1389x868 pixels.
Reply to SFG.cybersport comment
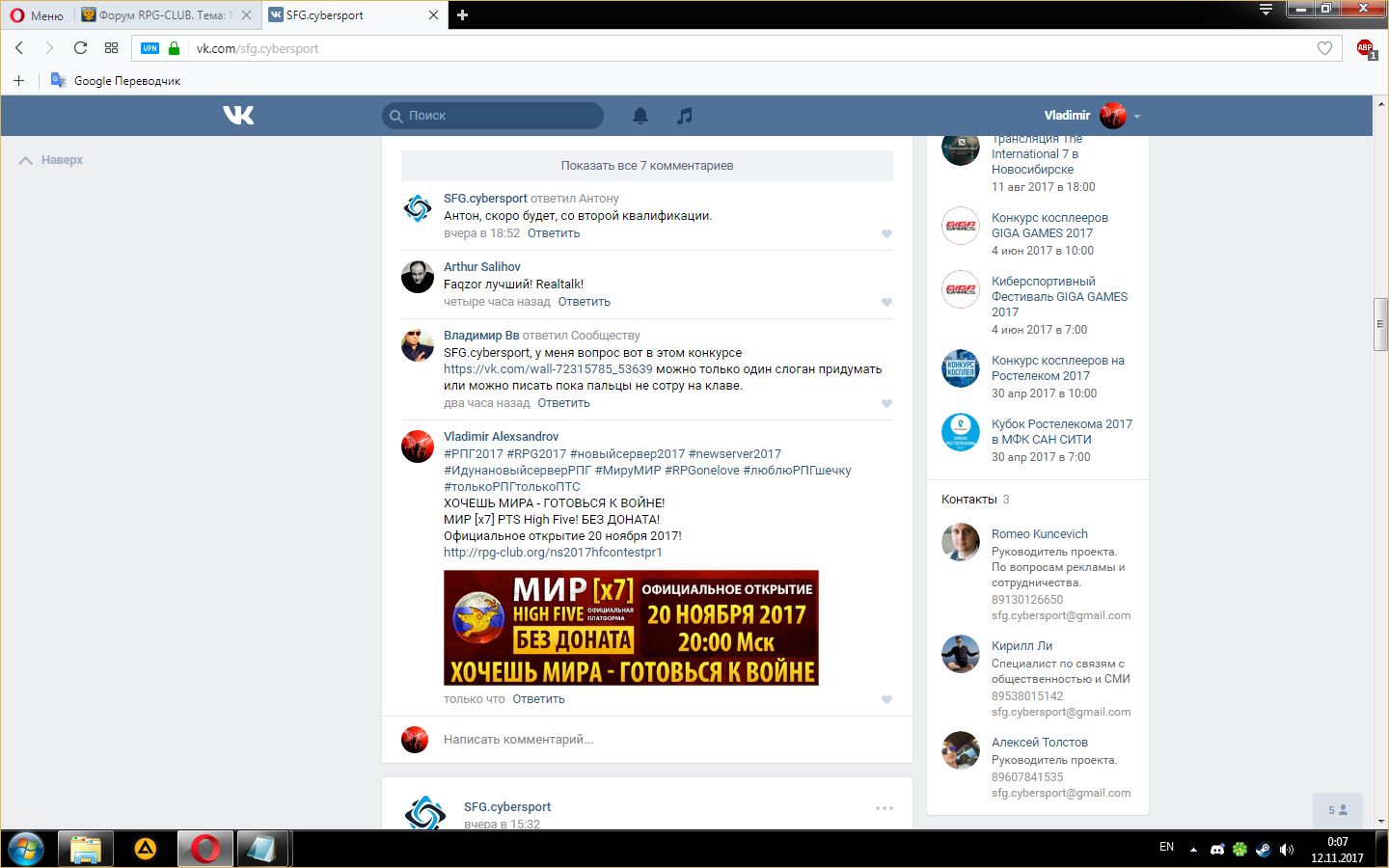click(554, 233)
